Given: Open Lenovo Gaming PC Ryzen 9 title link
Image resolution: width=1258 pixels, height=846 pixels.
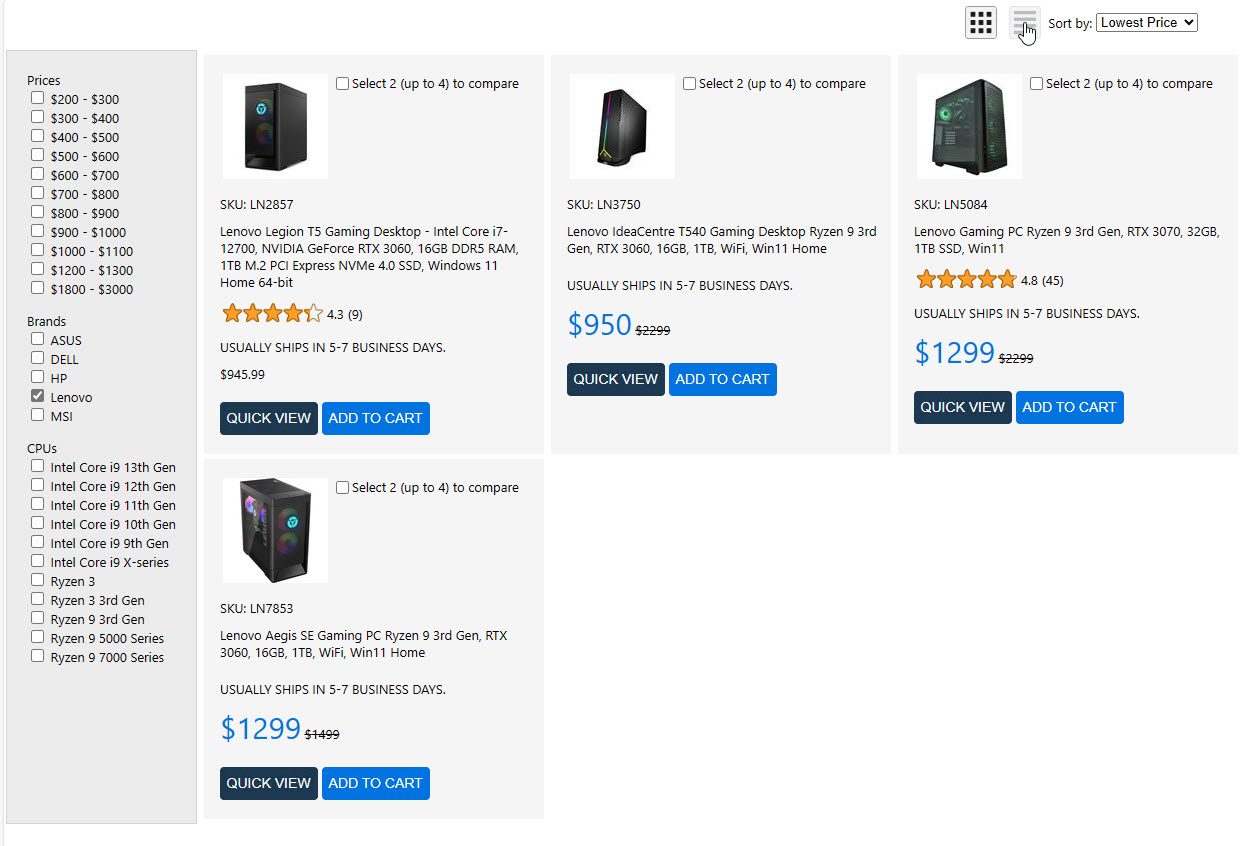Looking at the screenshot, I should coord(1066,240).
